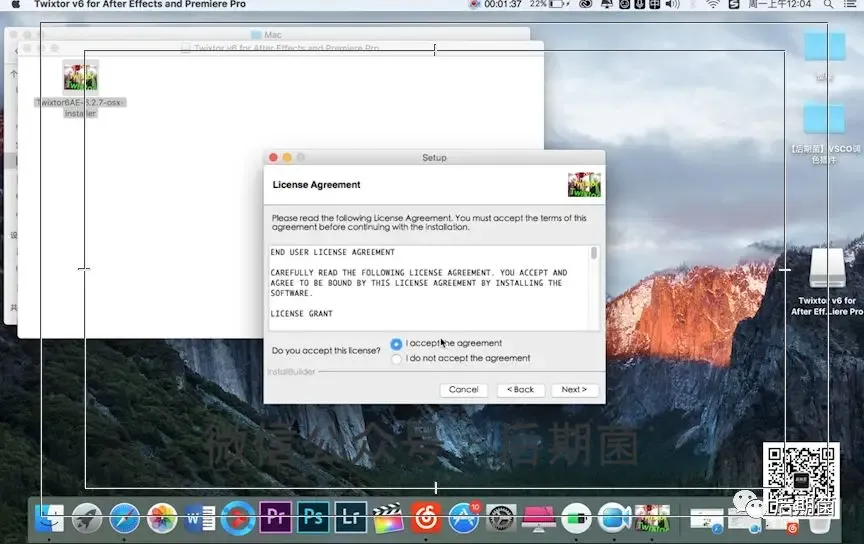This screenshot has height=544, width=864.
Task: Open Notification Center list icon
Action: [850, 4]
